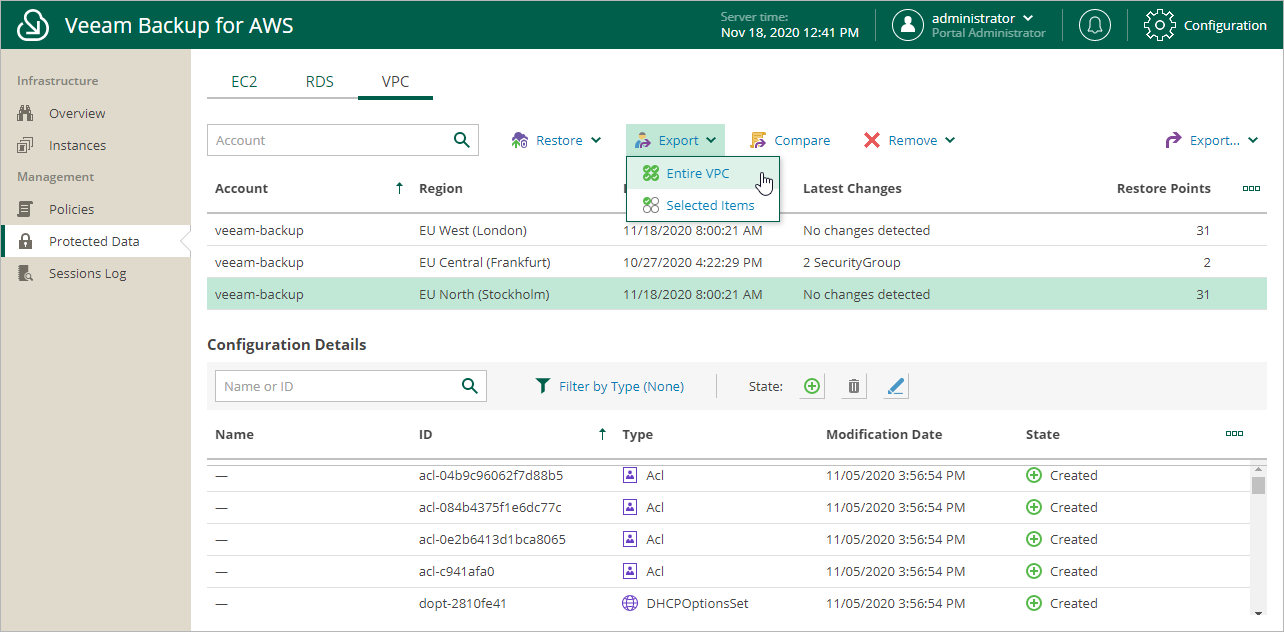Screen dimensions: 1284x632
Task: Click the Policies sidebar icon
Action: (27, 209)
